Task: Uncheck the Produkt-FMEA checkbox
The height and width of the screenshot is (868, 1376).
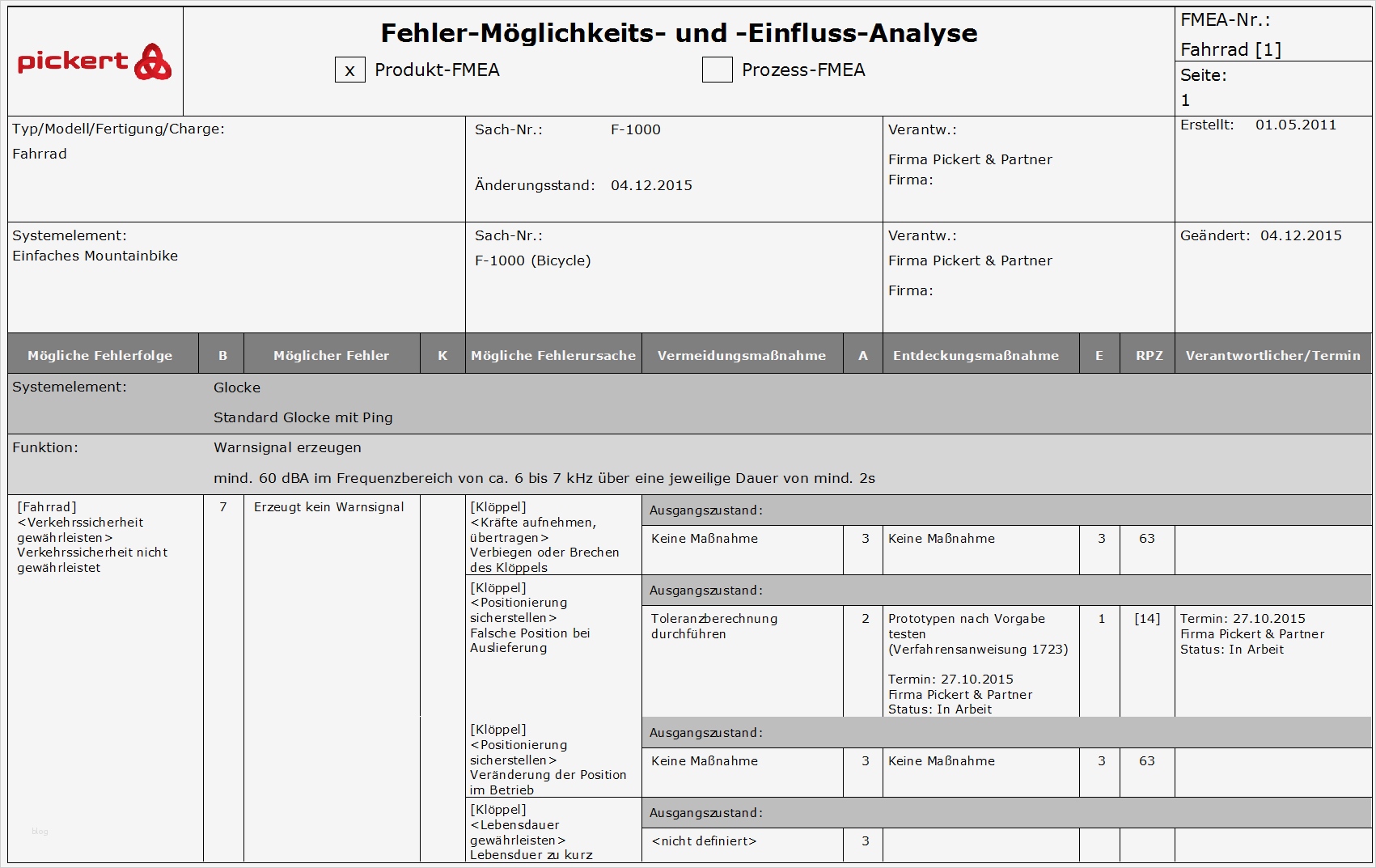Action: click(x=349, y=70)
